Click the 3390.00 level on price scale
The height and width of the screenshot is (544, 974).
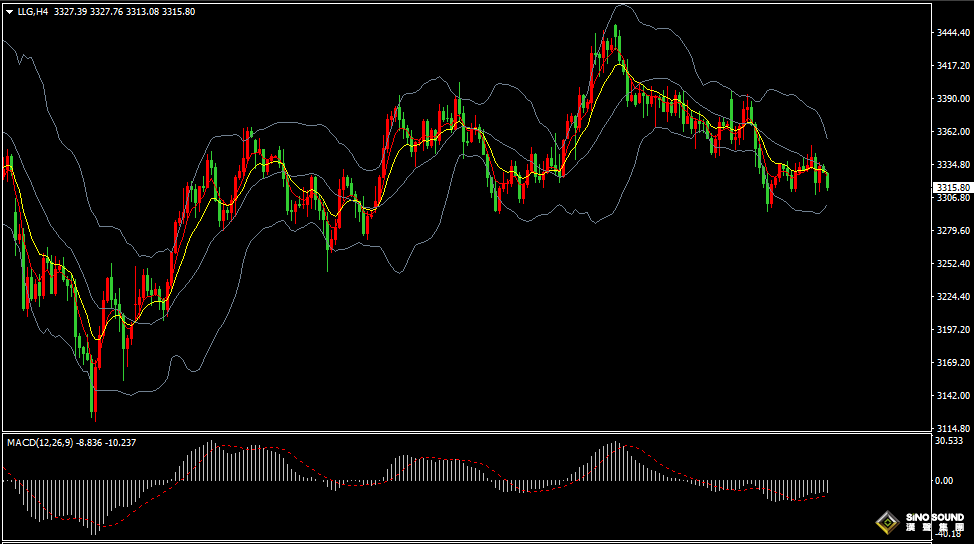pos(953,99)
